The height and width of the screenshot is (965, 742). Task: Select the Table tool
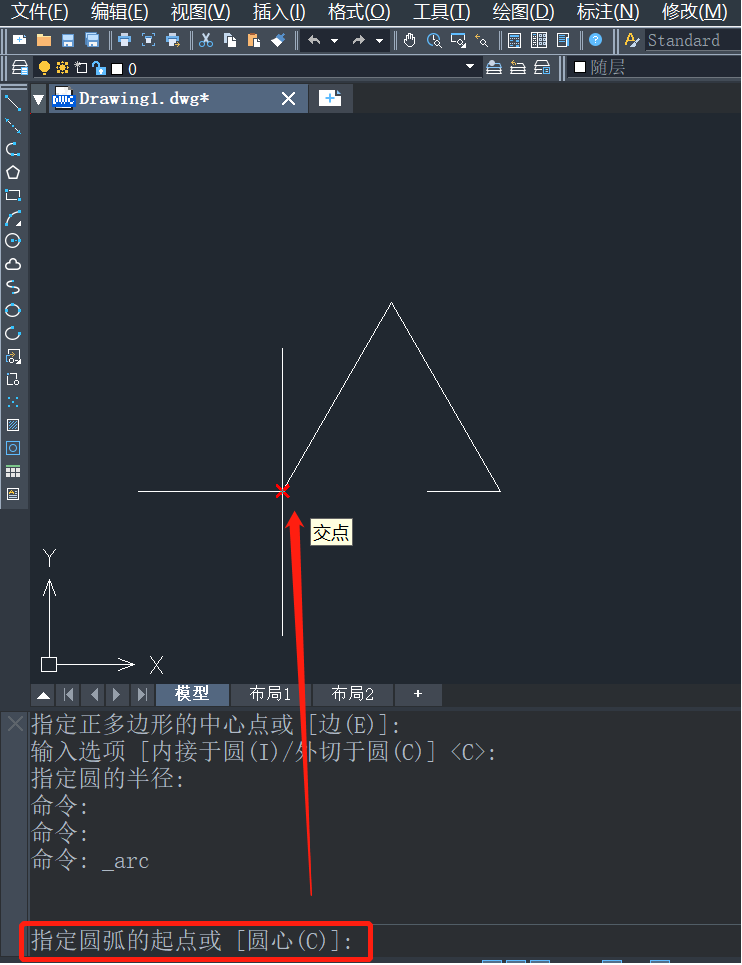click(x=13, y=471)
